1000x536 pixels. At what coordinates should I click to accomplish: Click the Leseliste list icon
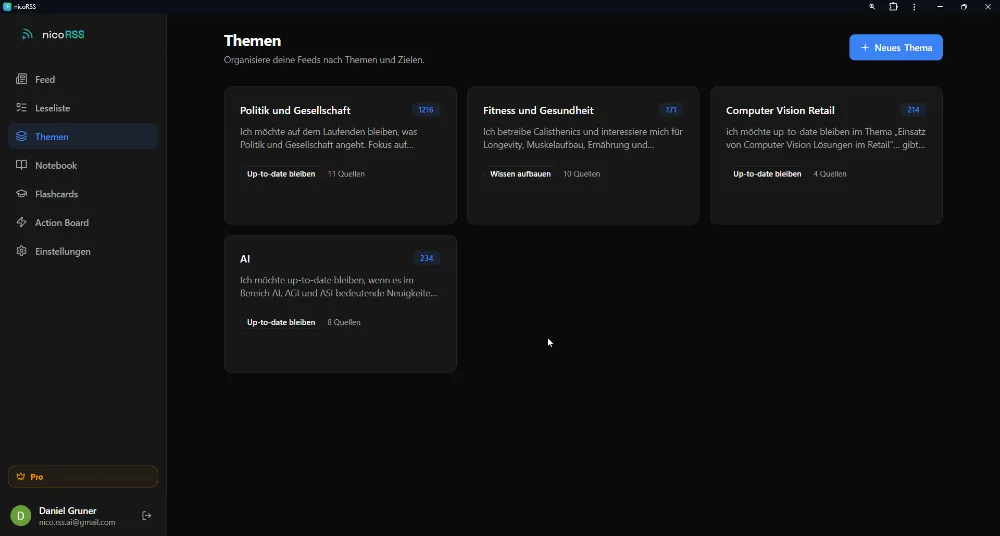pos(22,108)
